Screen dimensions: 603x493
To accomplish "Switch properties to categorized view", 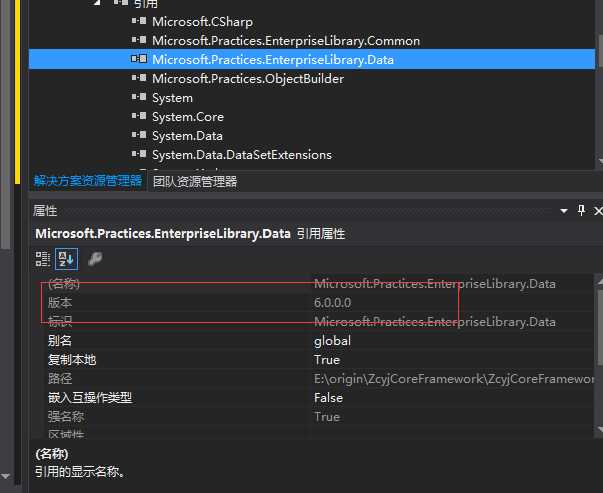I will click(x=43, y=259).
